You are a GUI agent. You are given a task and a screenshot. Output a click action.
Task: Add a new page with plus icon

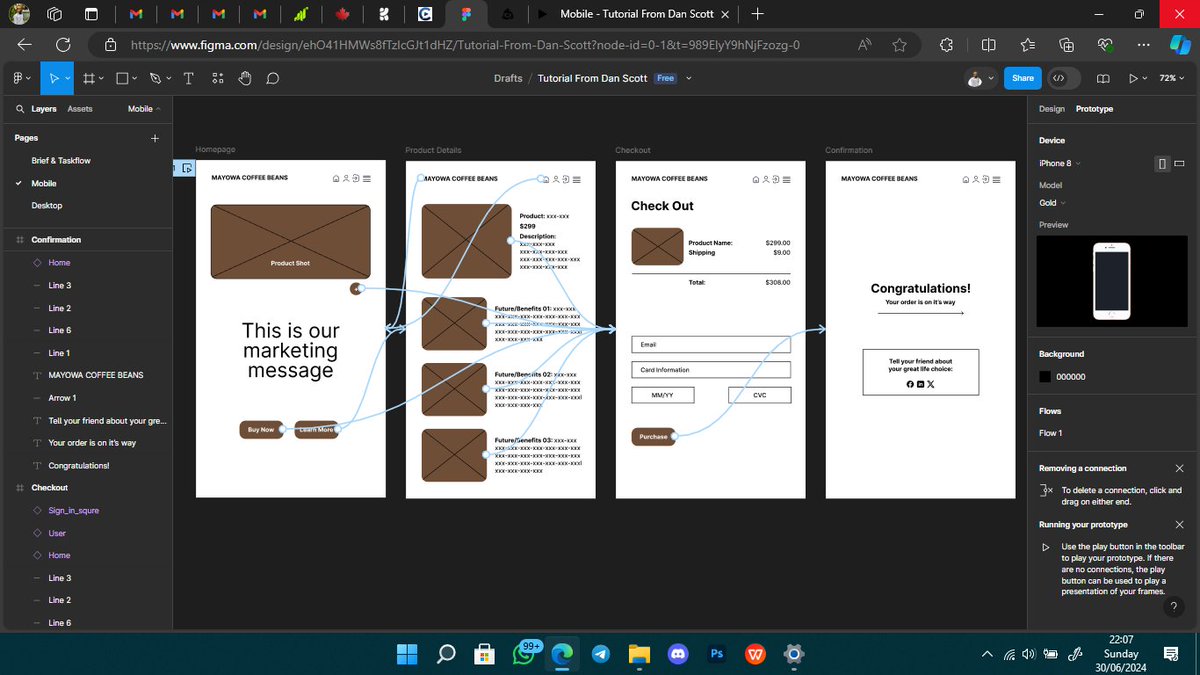coord(155,138)
